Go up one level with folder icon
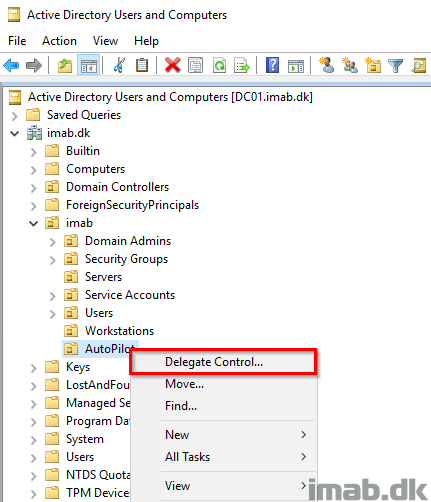Image resolution: width=431 pixels, height=502 pixels. click(x=65, y=65)
